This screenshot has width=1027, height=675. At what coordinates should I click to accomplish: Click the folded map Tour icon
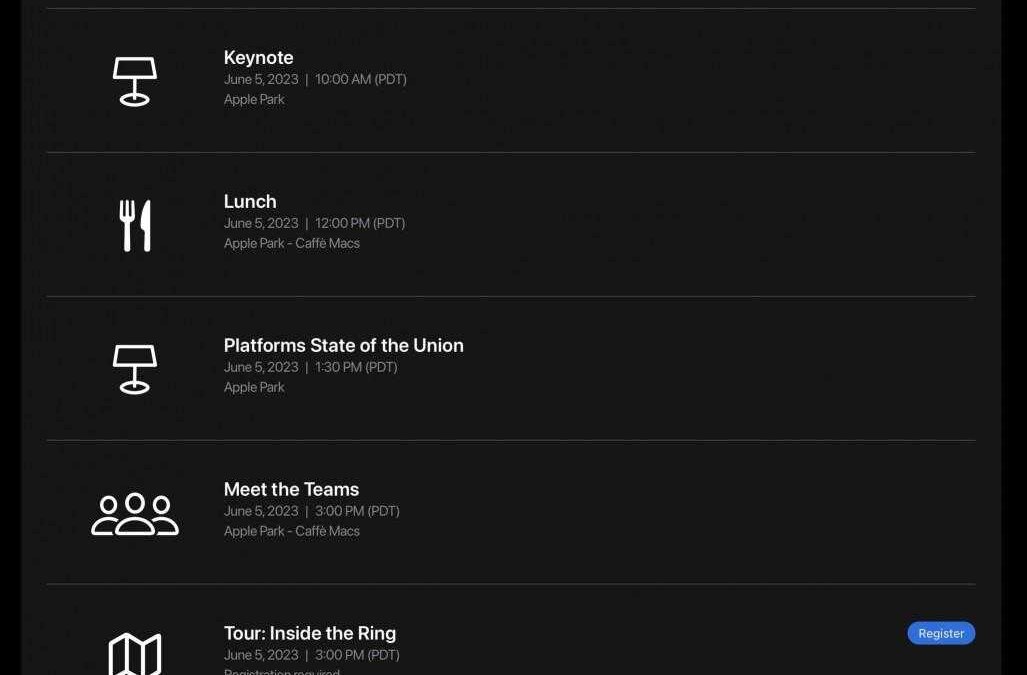135,654
